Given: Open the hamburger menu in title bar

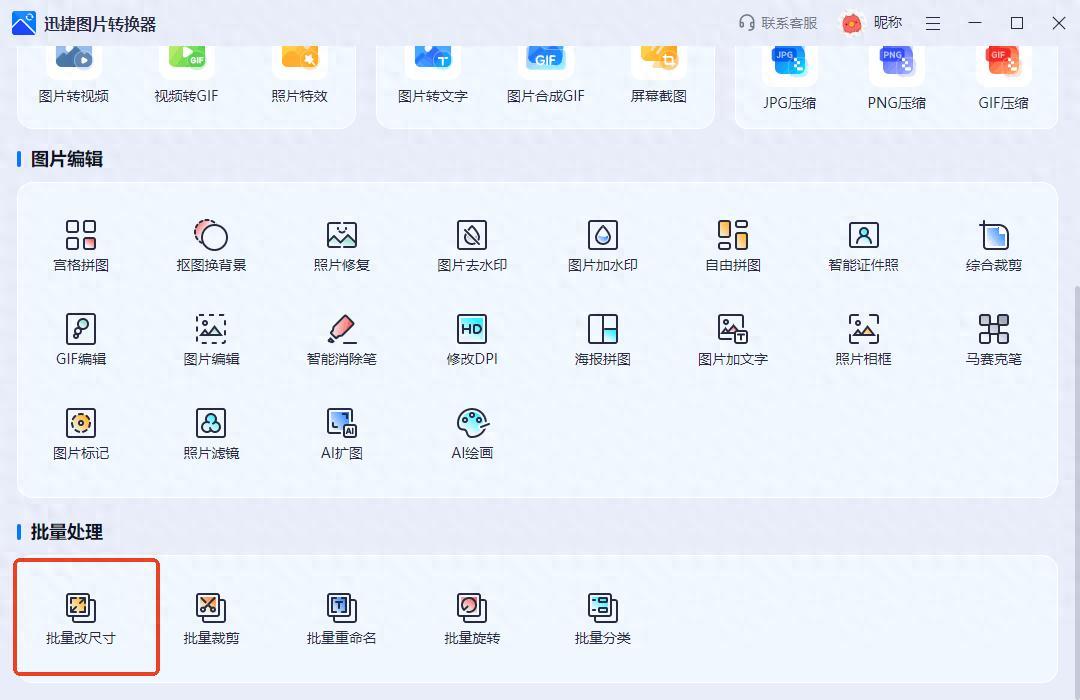Looking at the screenshot, I should click(933, 23).
